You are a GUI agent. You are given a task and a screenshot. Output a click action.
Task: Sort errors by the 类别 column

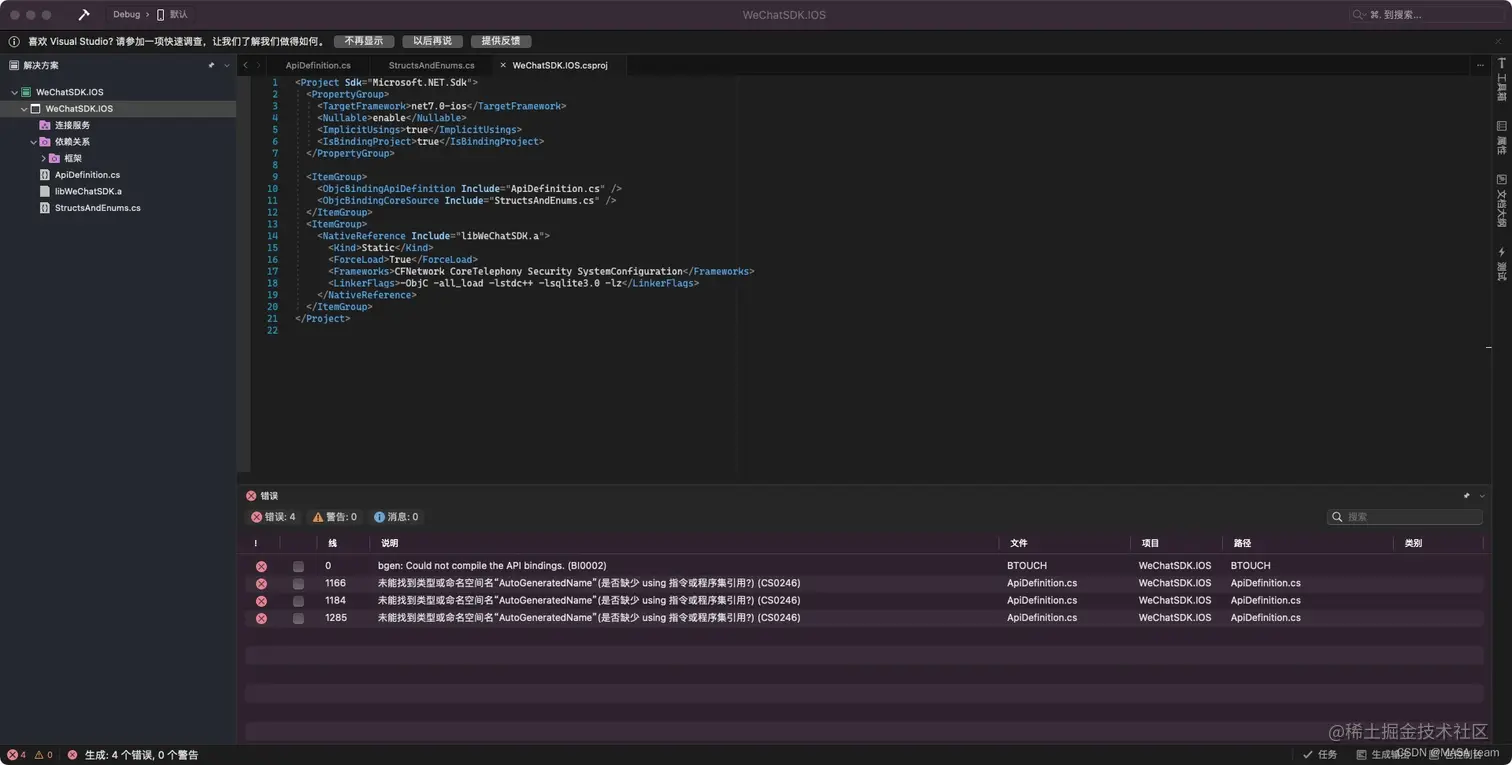[1438, 543]
